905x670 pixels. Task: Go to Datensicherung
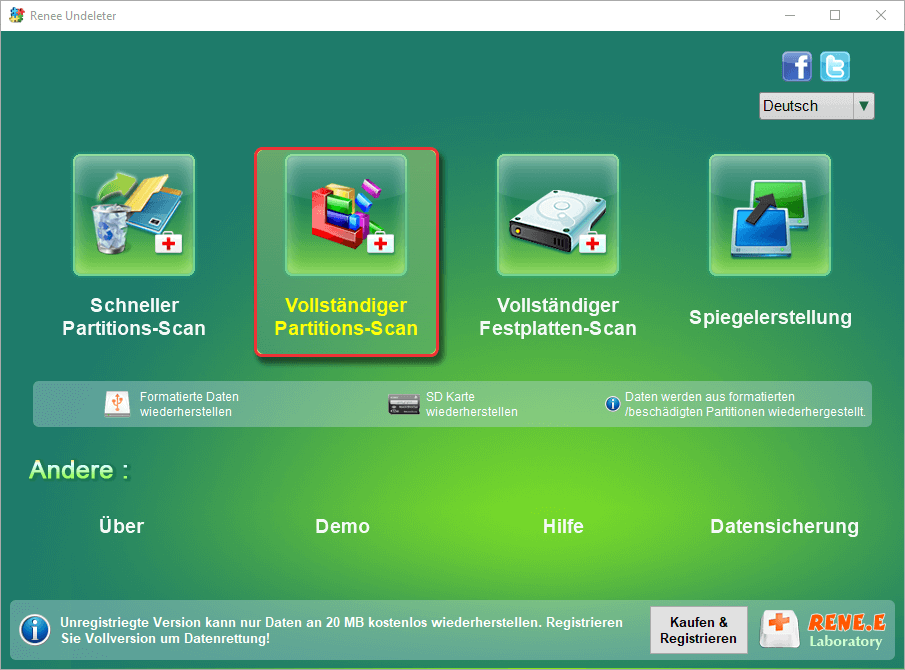[784, 526]
